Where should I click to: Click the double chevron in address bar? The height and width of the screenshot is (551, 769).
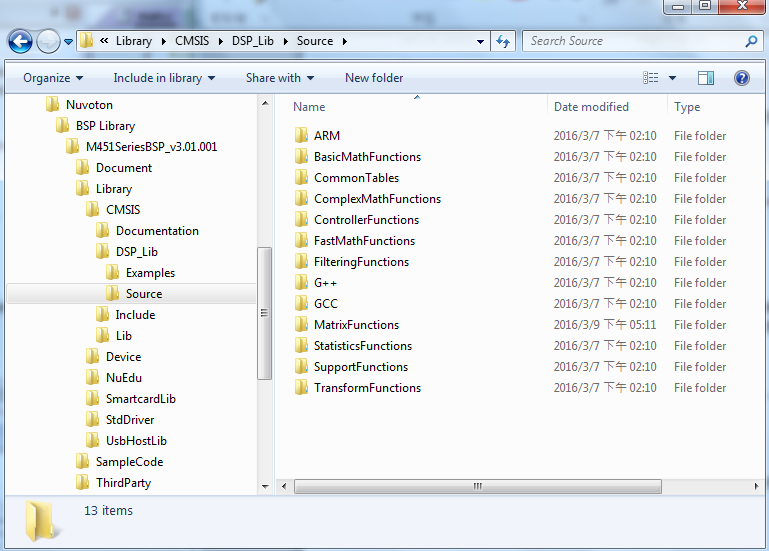pyautogui.click(x=104, y=41)
